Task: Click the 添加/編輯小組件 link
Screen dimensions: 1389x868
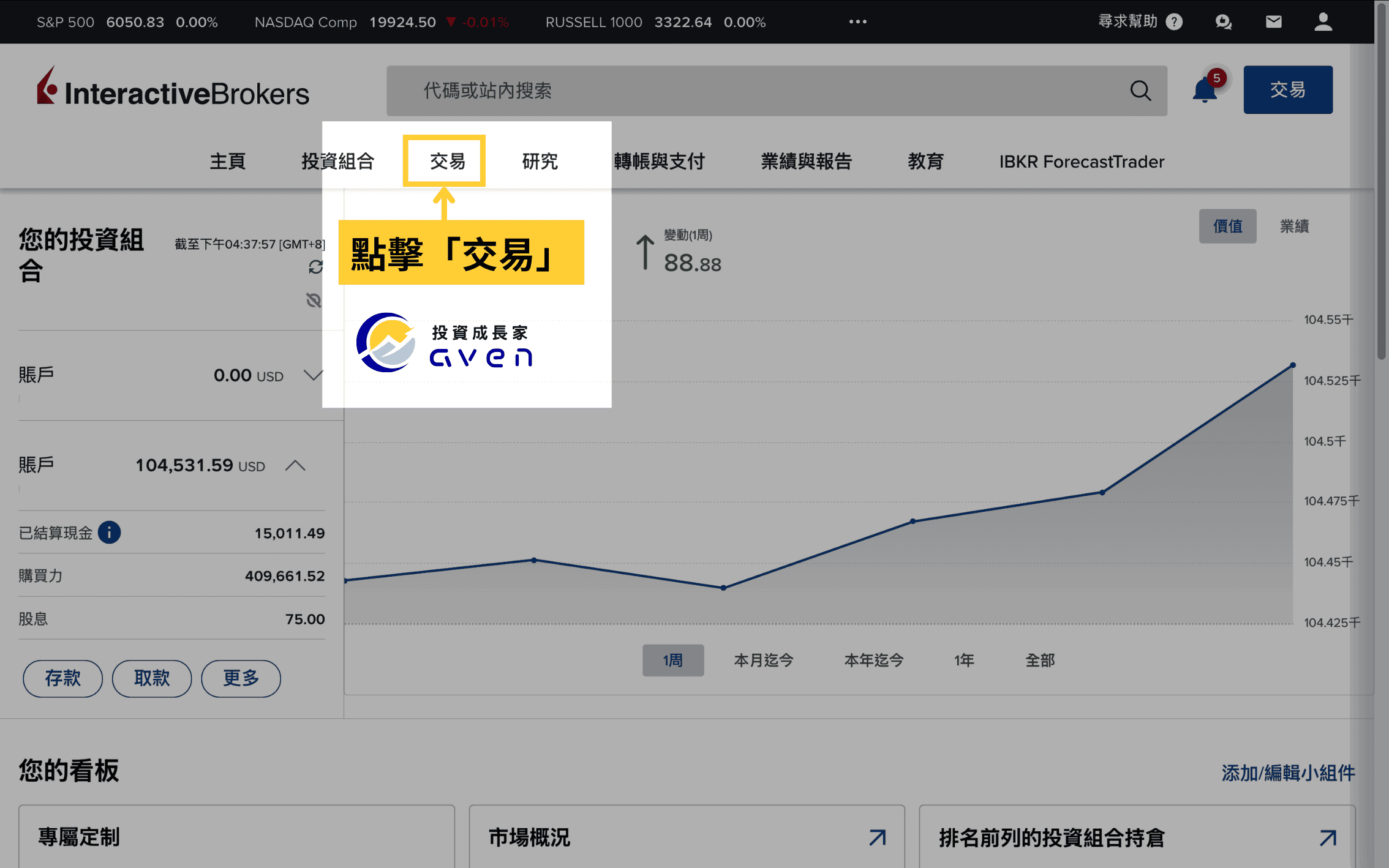Action: coord(1288,773)
